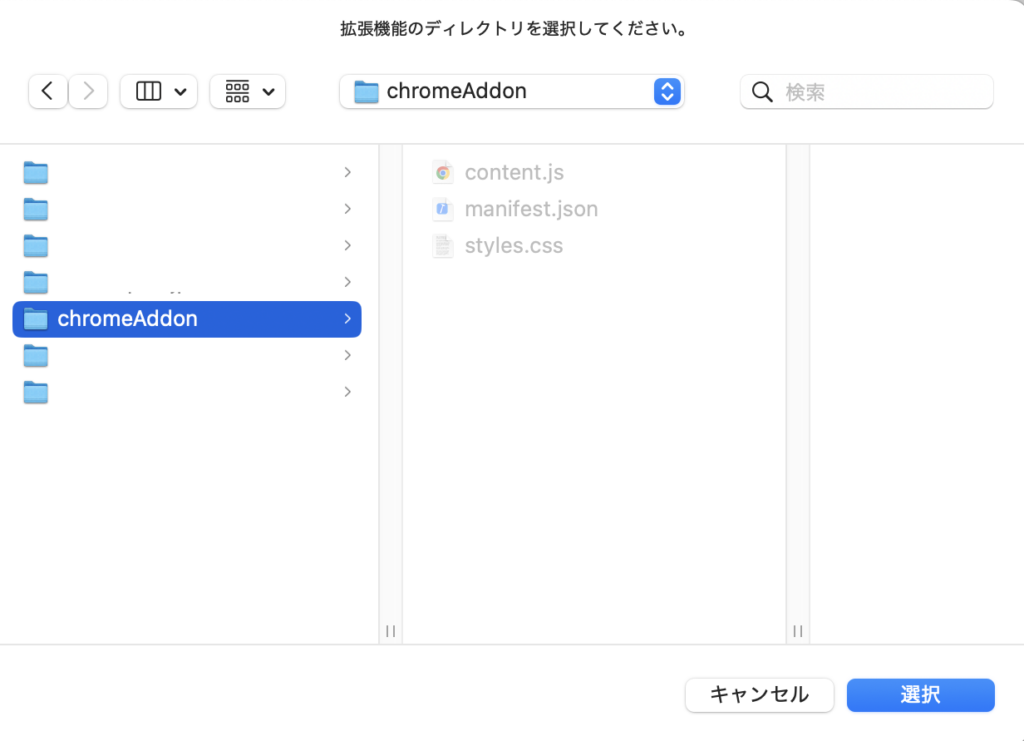Select the chromeAddon folder row
Screen dimensions: 1024x741
(x=187, y=319)
